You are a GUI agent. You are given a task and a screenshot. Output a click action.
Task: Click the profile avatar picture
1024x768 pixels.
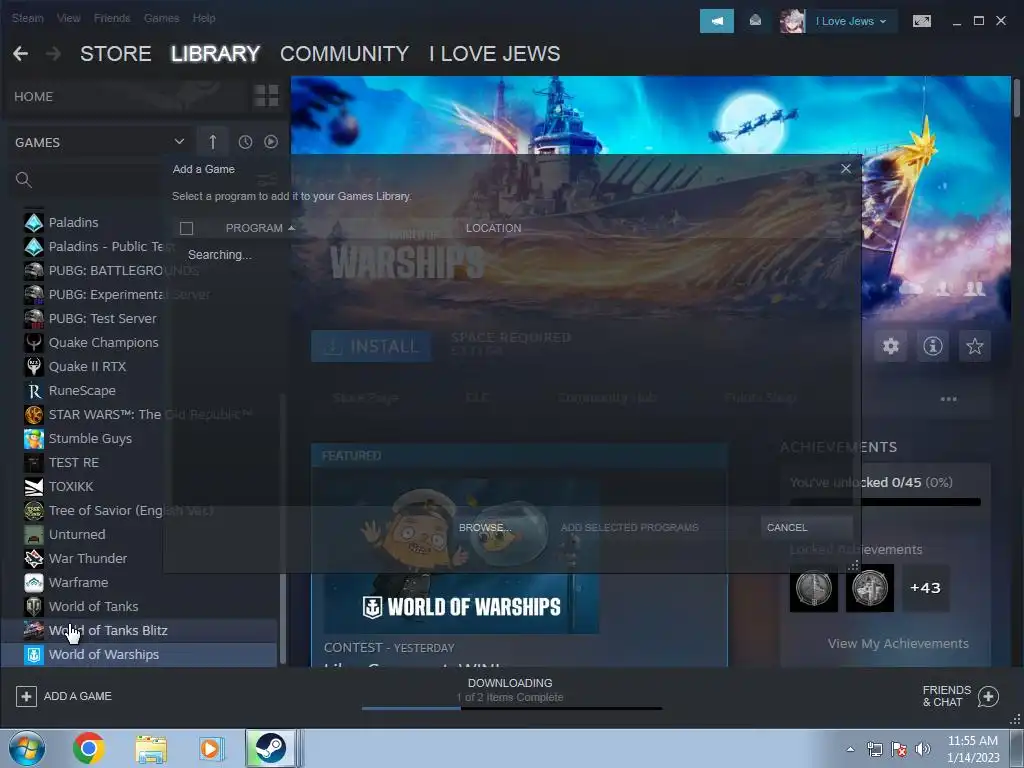pyautogui.click(x=792, y=21)
